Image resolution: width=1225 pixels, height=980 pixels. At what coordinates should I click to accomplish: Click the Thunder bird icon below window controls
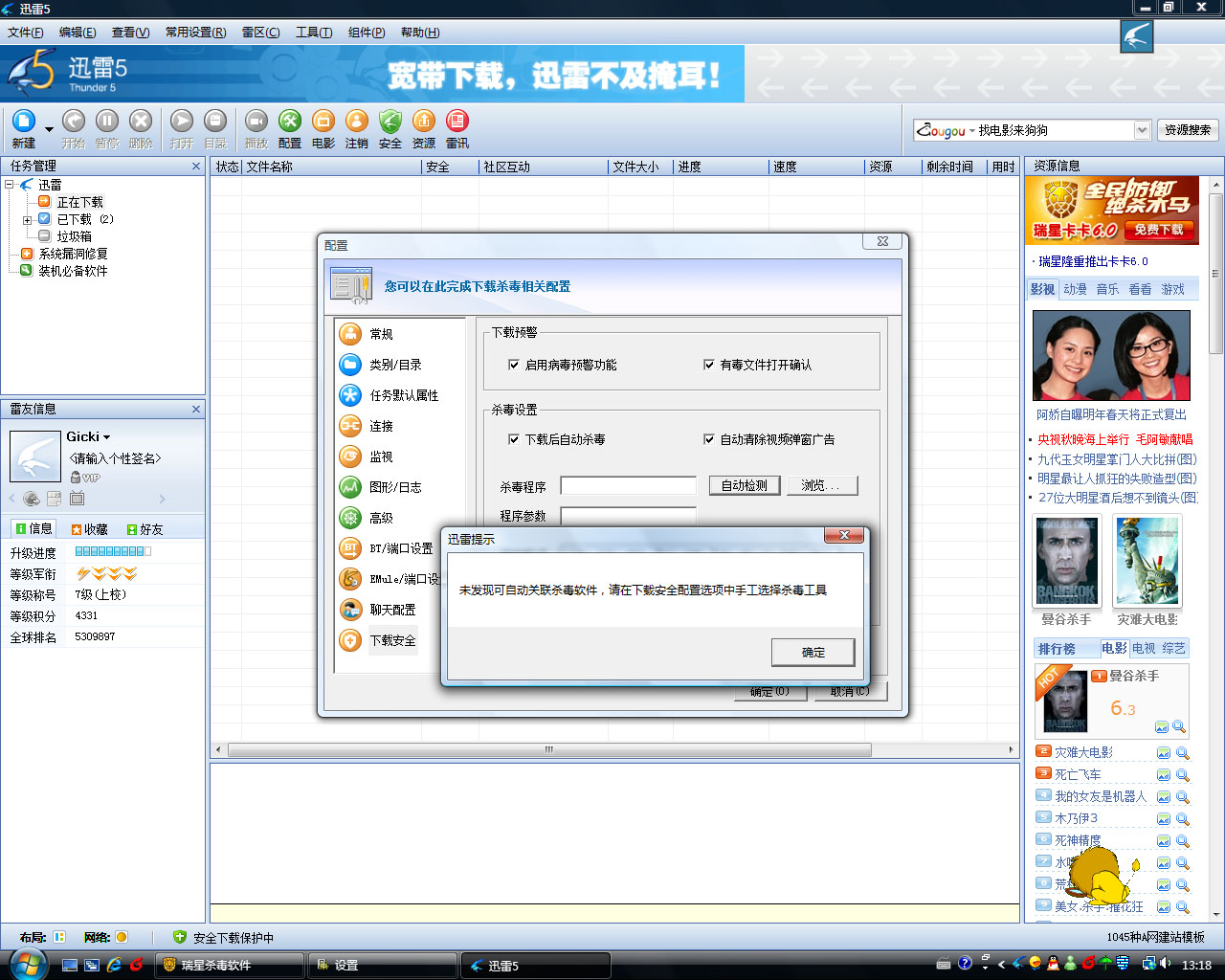click(x=1137, y=37)
